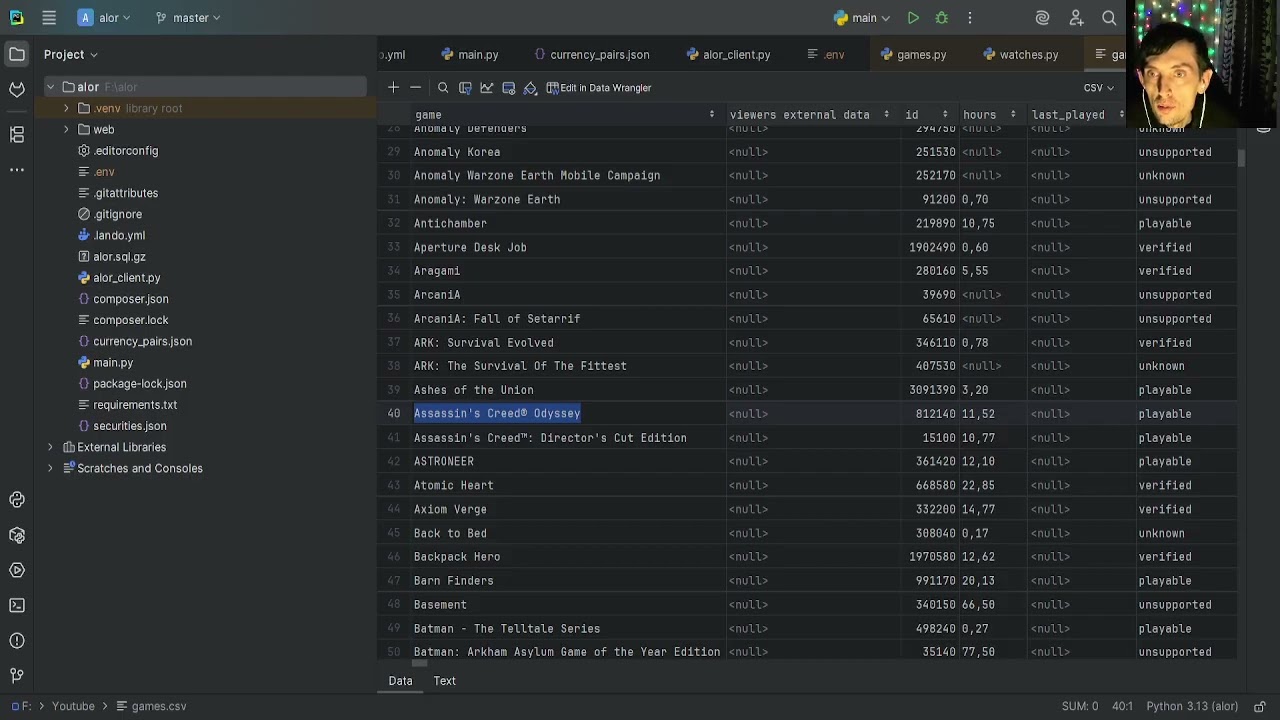Delete the selected table row
The width and height of the screenshot is (1280, 720).
(416, 88)
